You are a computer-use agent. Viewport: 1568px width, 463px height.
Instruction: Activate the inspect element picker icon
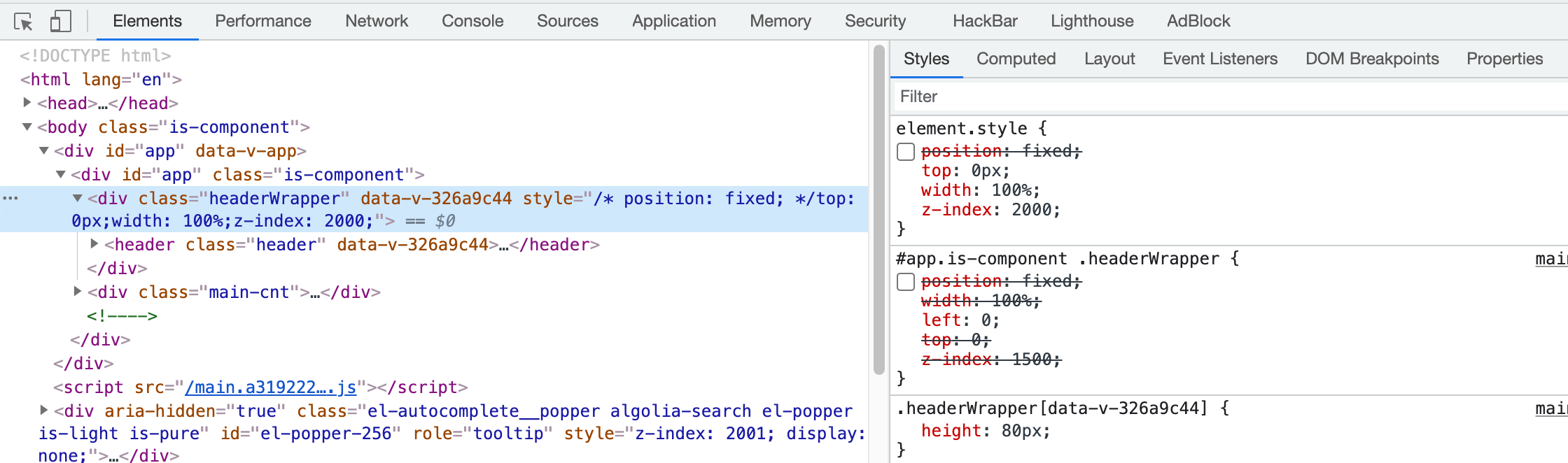click(23, 22)
